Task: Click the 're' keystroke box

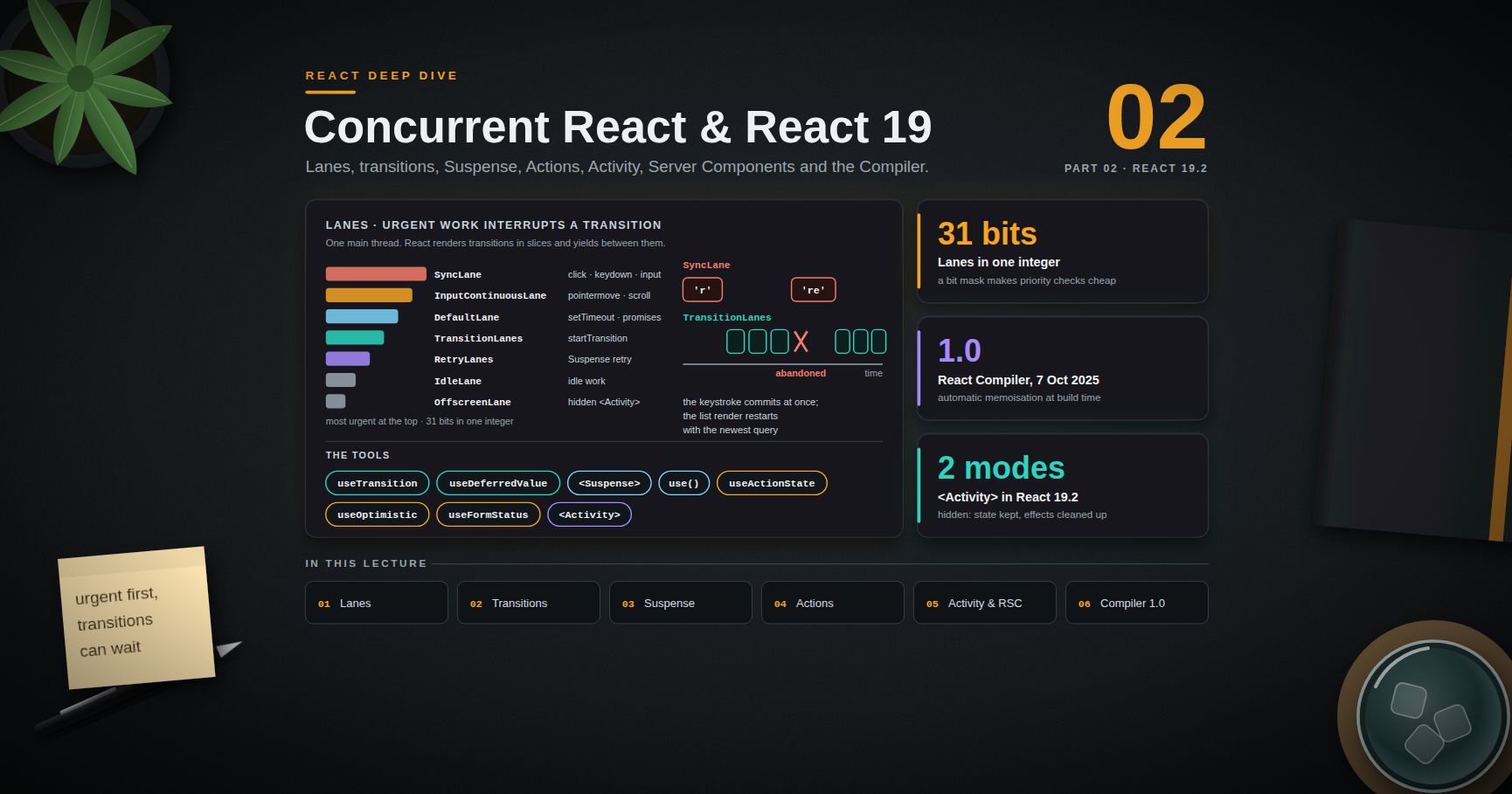Action: tap(814, 290)
